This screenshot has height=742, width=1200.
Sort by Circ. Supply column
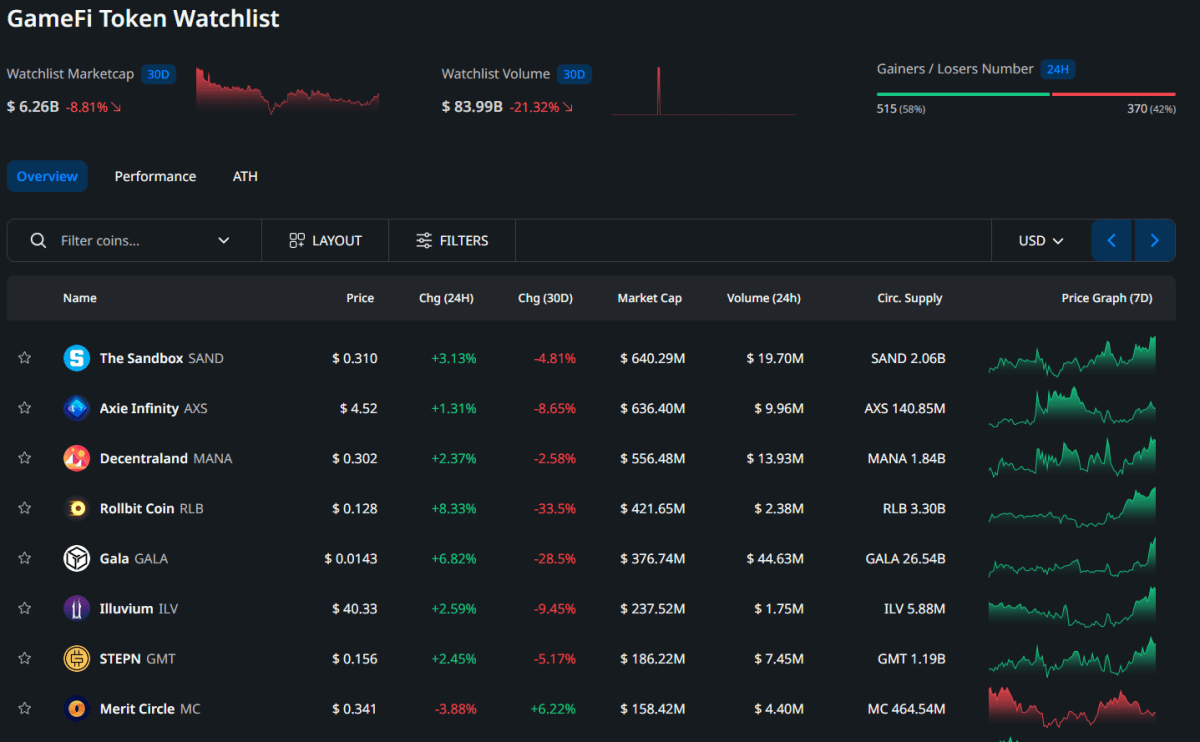point(910,298)
